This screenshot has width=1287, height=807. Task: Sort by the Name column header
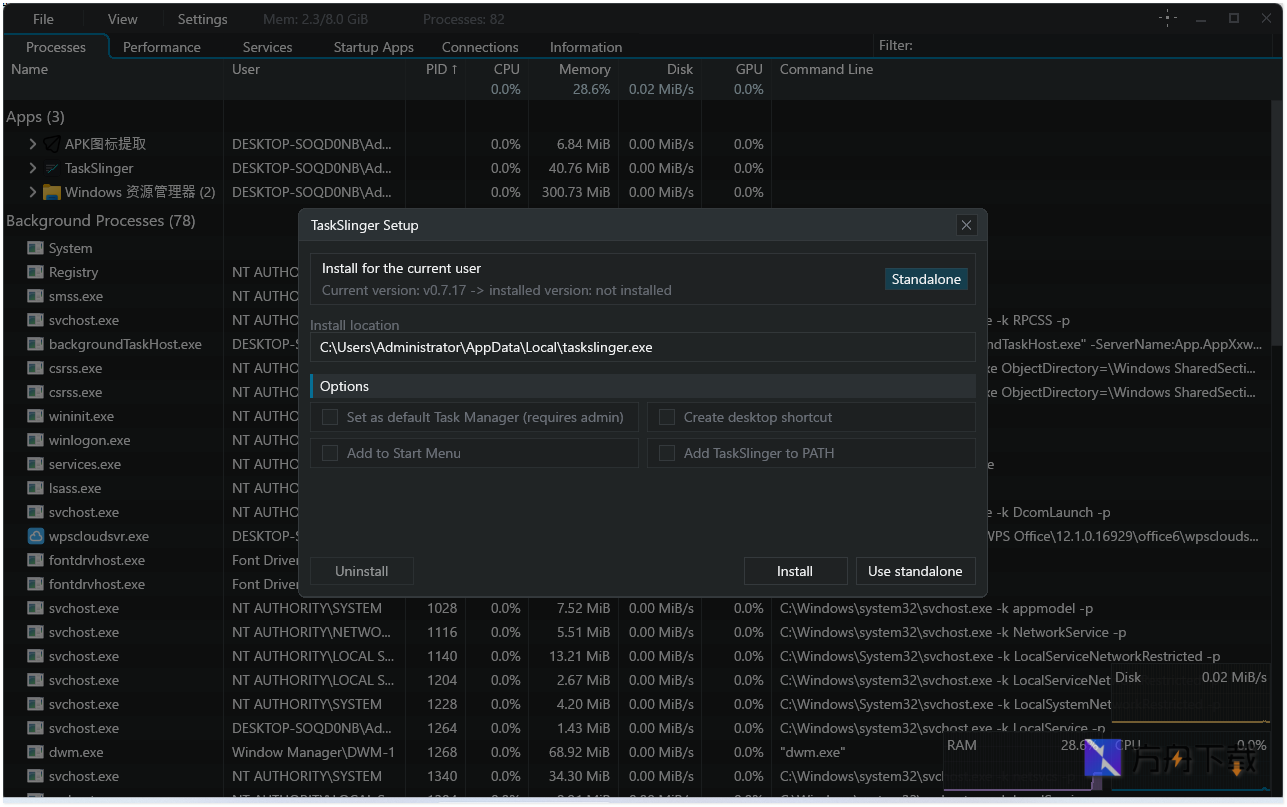coord(29,69)
